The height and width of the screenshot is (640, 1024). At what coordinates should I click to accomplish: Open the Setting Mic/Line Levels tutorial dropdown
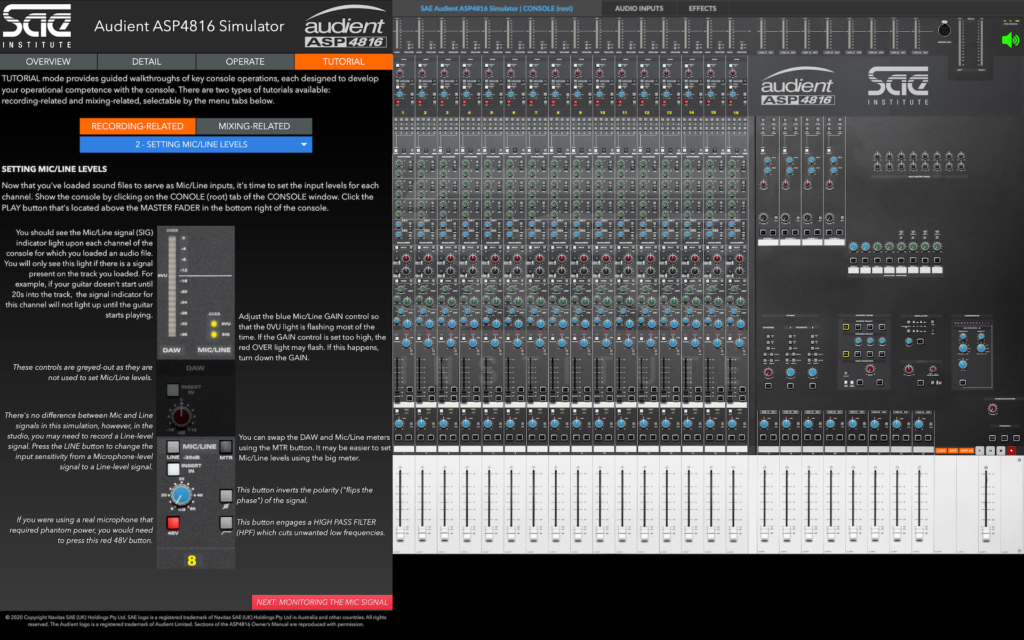coord(196,144)
